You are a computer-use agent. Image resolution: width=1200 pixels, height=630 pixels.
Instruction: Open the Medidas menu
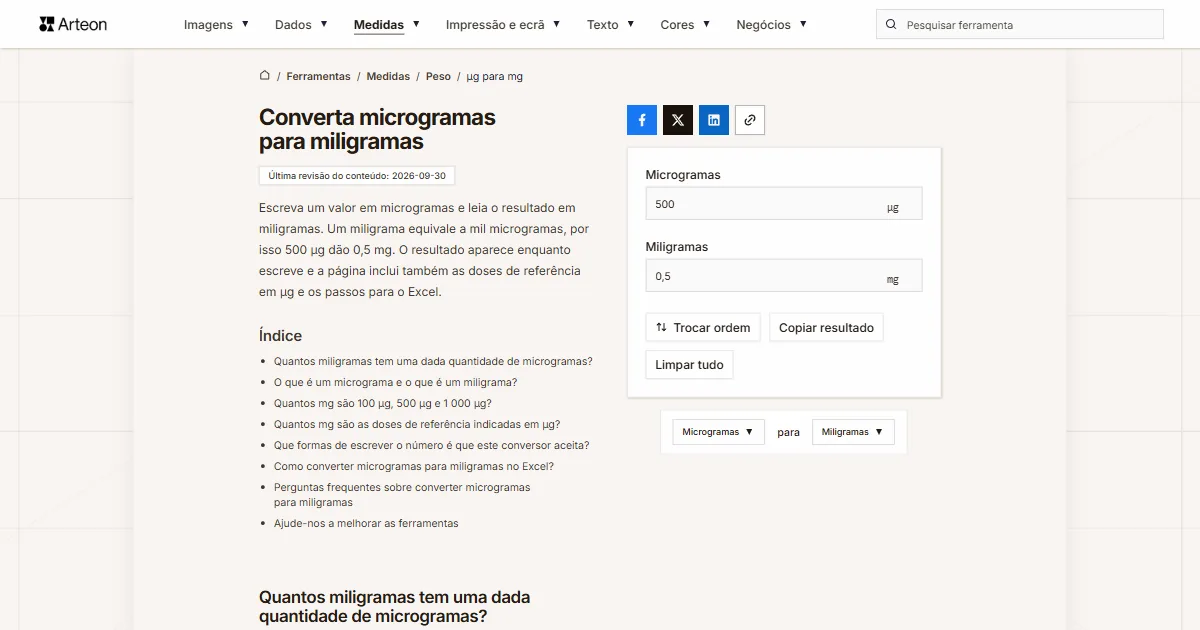(387, 24)
